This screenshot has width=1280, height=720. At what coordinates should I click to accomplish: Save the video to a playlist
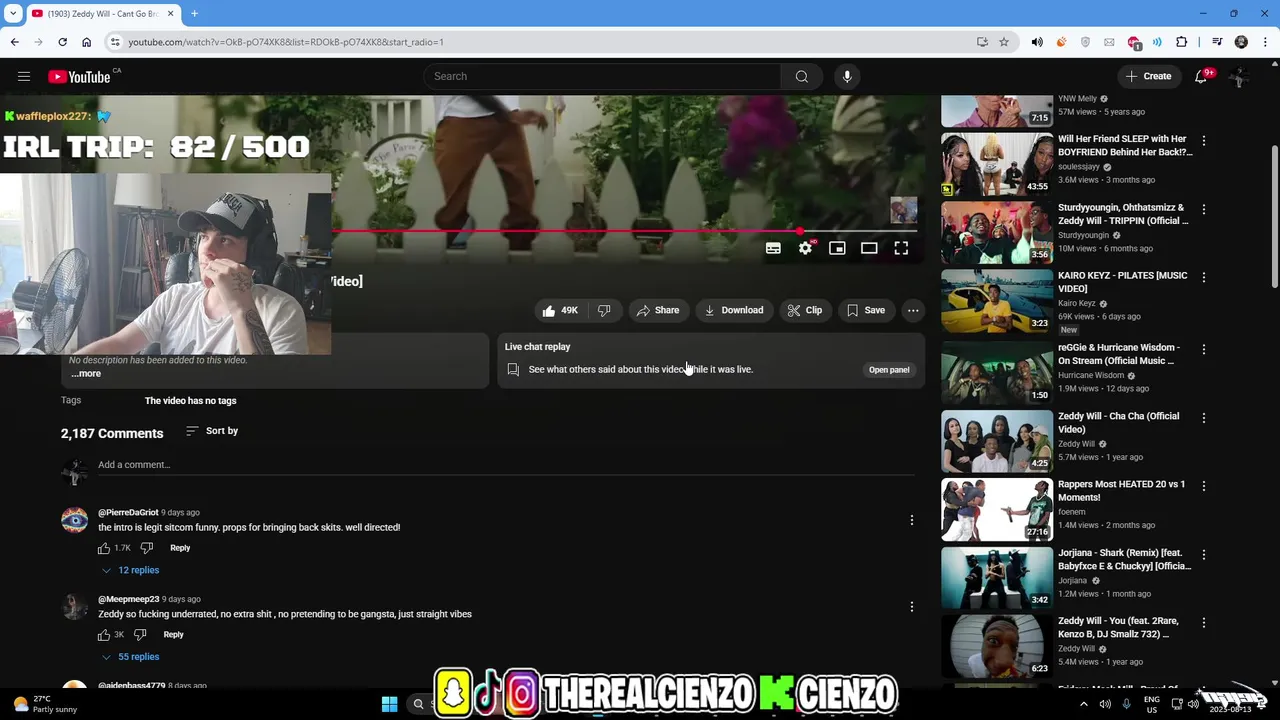click(x=866, y=310)
